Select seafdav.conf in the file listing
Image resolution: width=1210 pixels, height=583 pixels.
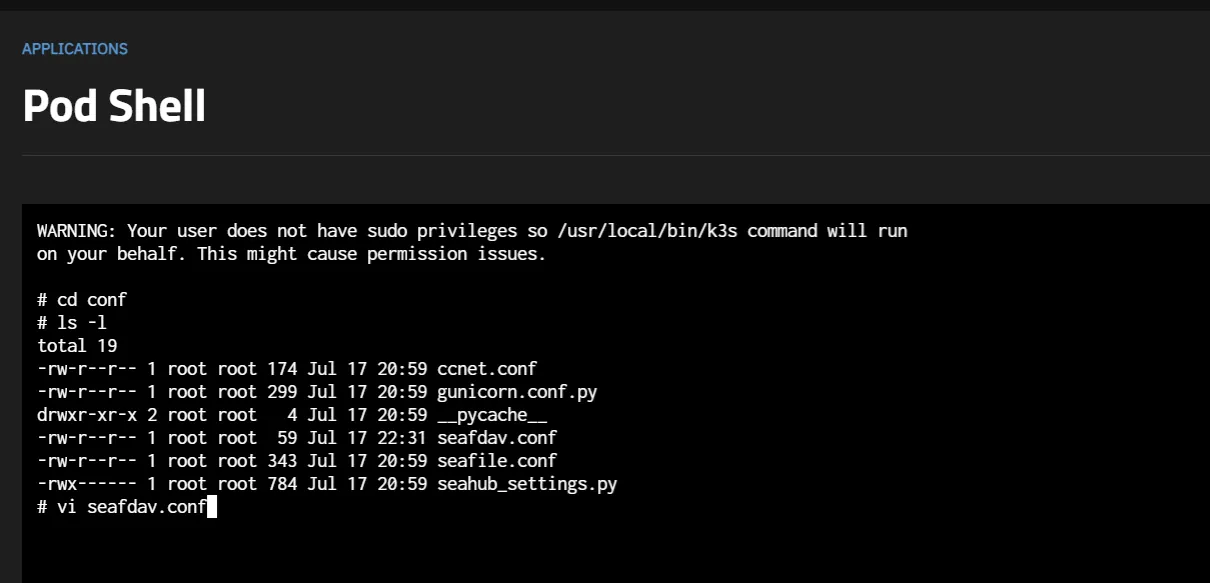tap(497, 438)
